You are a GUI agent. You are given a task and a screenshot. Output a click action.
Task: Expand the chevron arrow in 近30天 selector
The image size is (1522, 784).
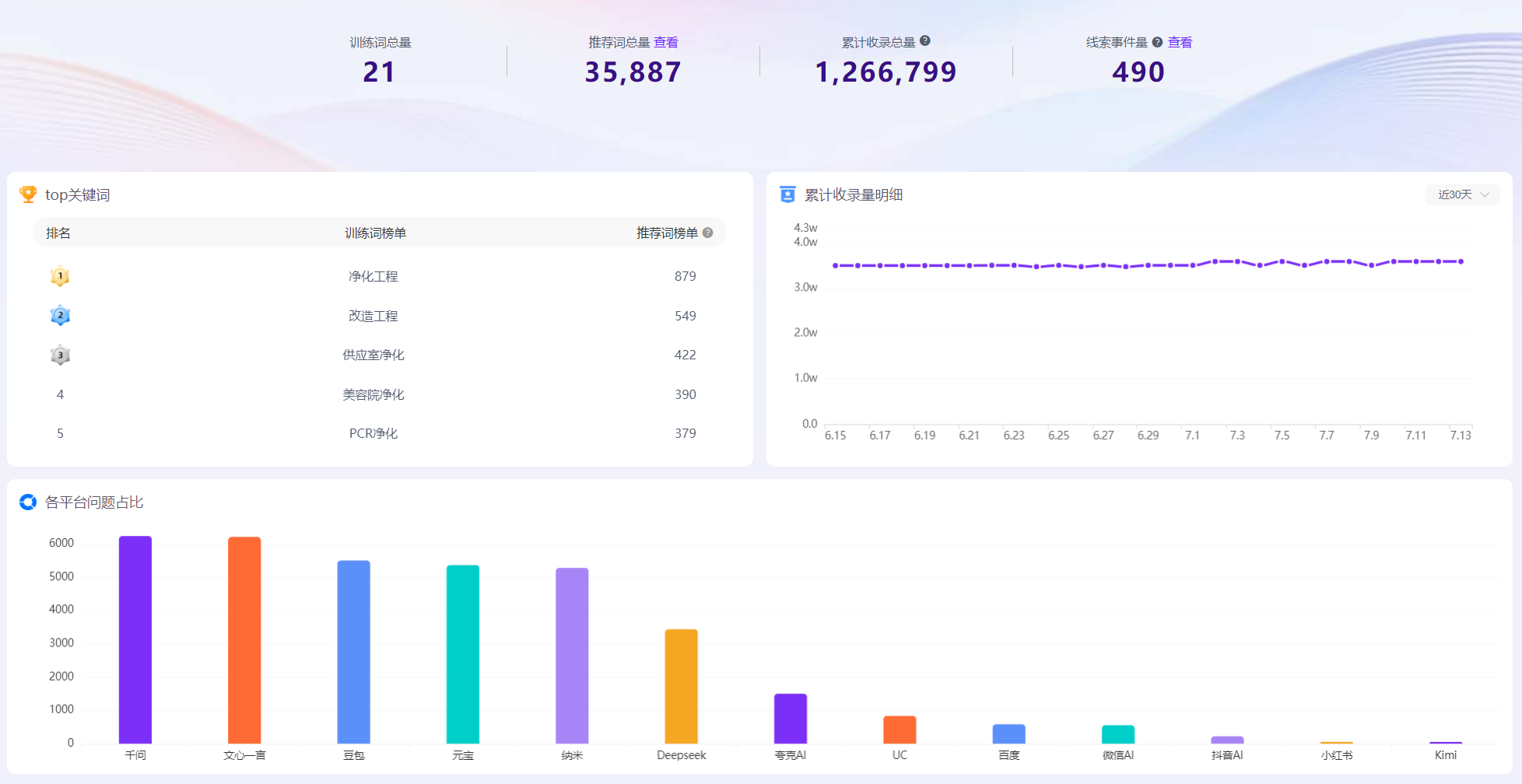coord(1485,194)
